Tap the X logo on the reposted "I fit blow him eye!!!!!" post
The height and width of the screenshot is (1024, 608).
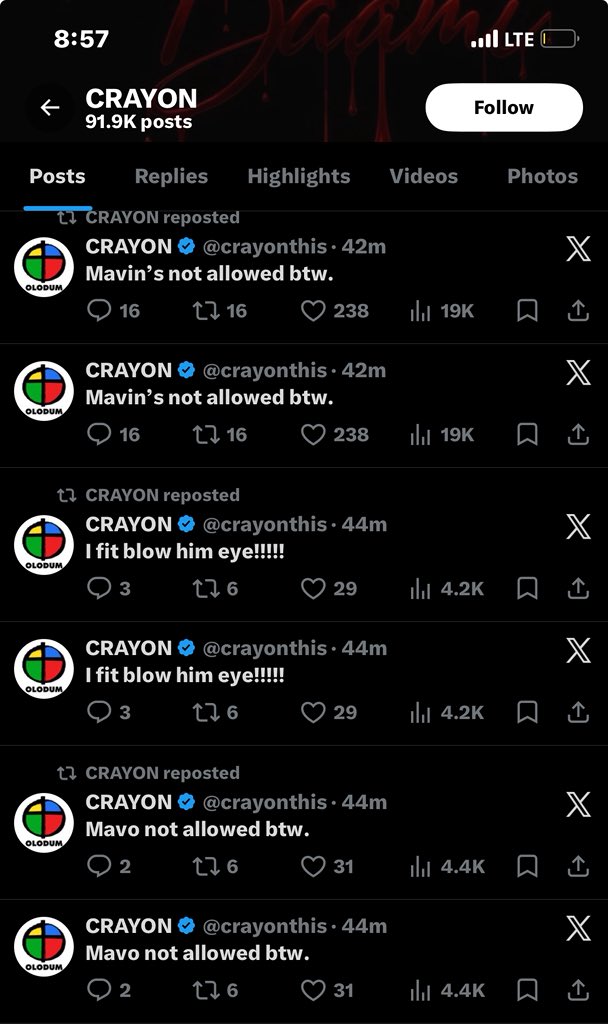click(578, 527)
